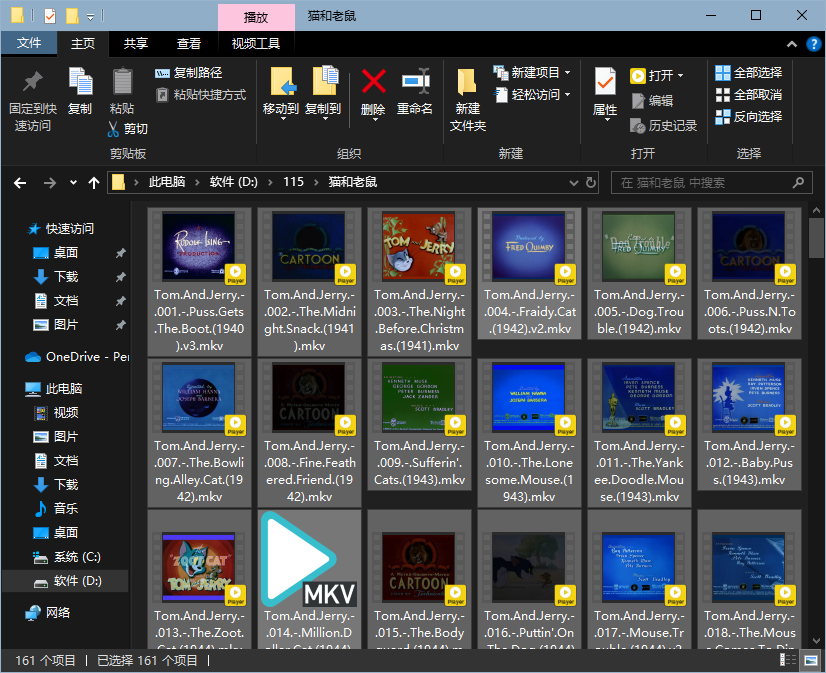Expand the New item (新建项目) dropdown

(567, 73)
